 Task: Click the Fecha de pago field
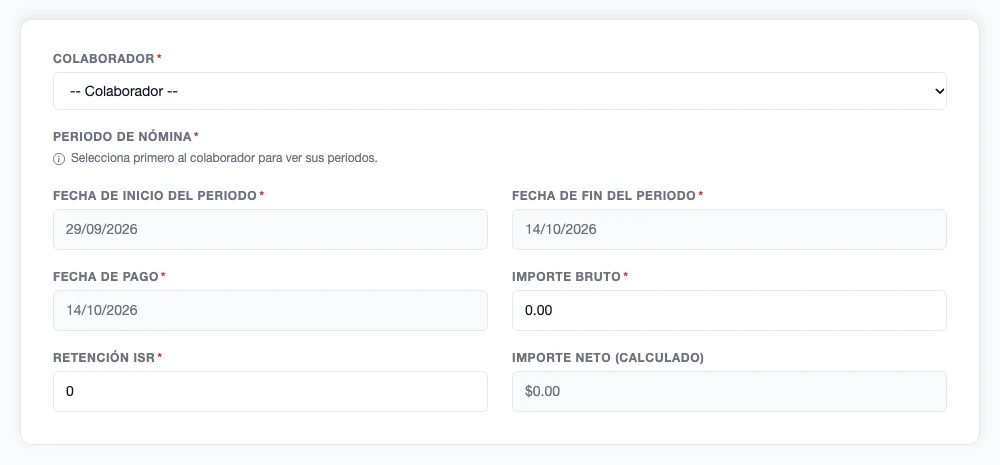(270, 310)
